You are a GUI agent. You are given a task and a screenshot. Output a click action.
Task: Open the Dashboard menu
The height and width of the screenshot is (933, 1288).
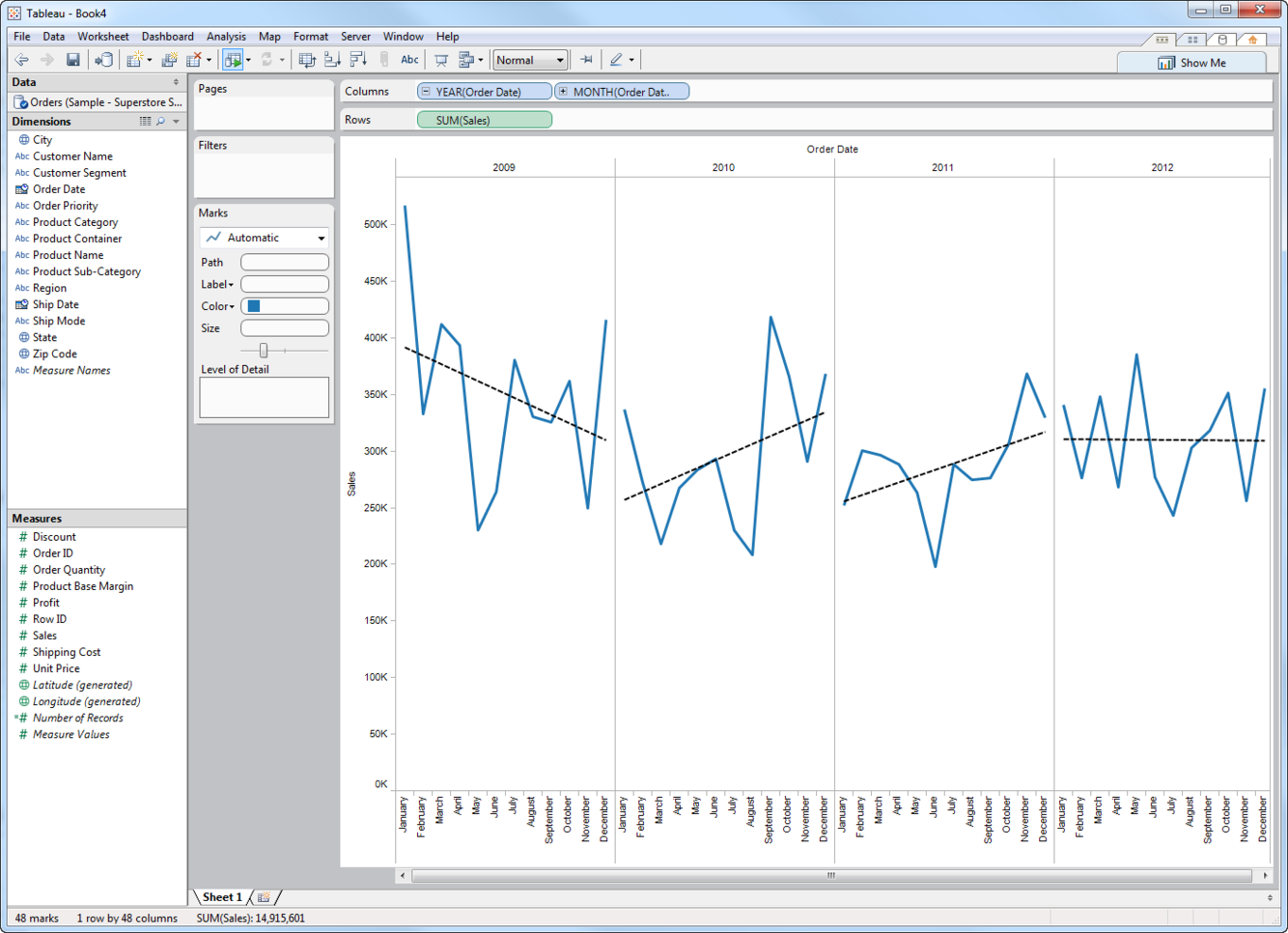point(167,37)
